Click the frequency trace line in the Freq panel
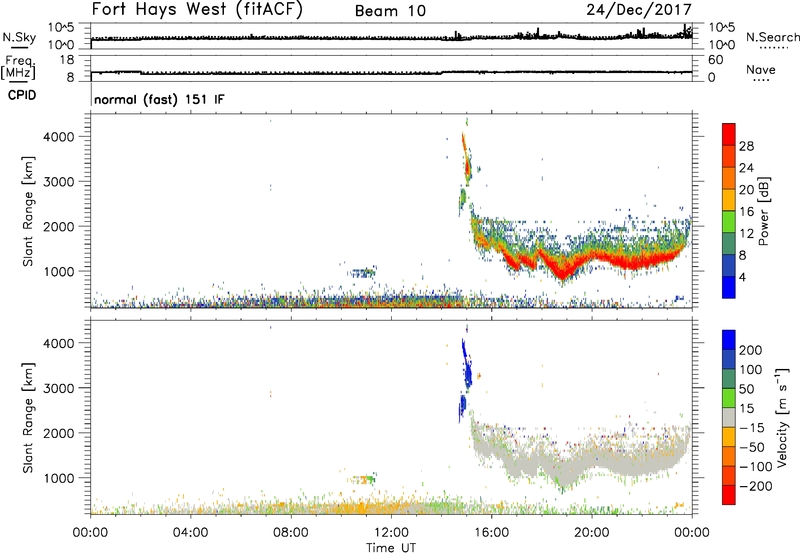Viewport: 800px width, 554px height. [391, 73]
